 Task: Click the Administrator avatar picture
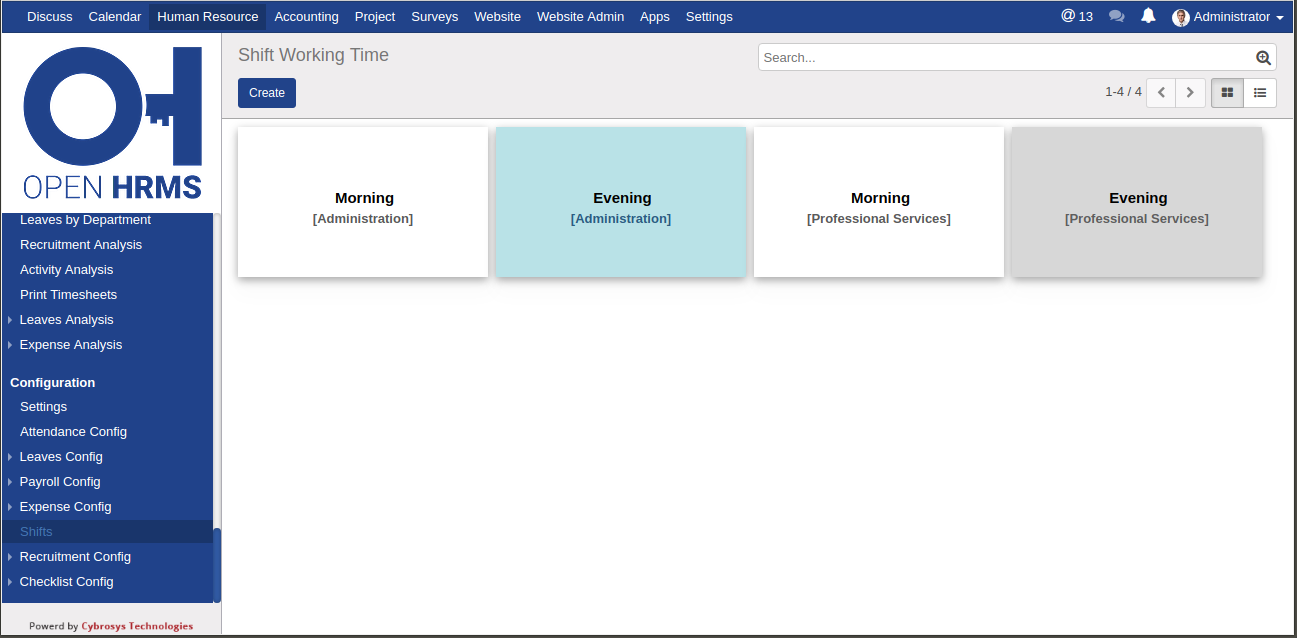point(1181,17)
